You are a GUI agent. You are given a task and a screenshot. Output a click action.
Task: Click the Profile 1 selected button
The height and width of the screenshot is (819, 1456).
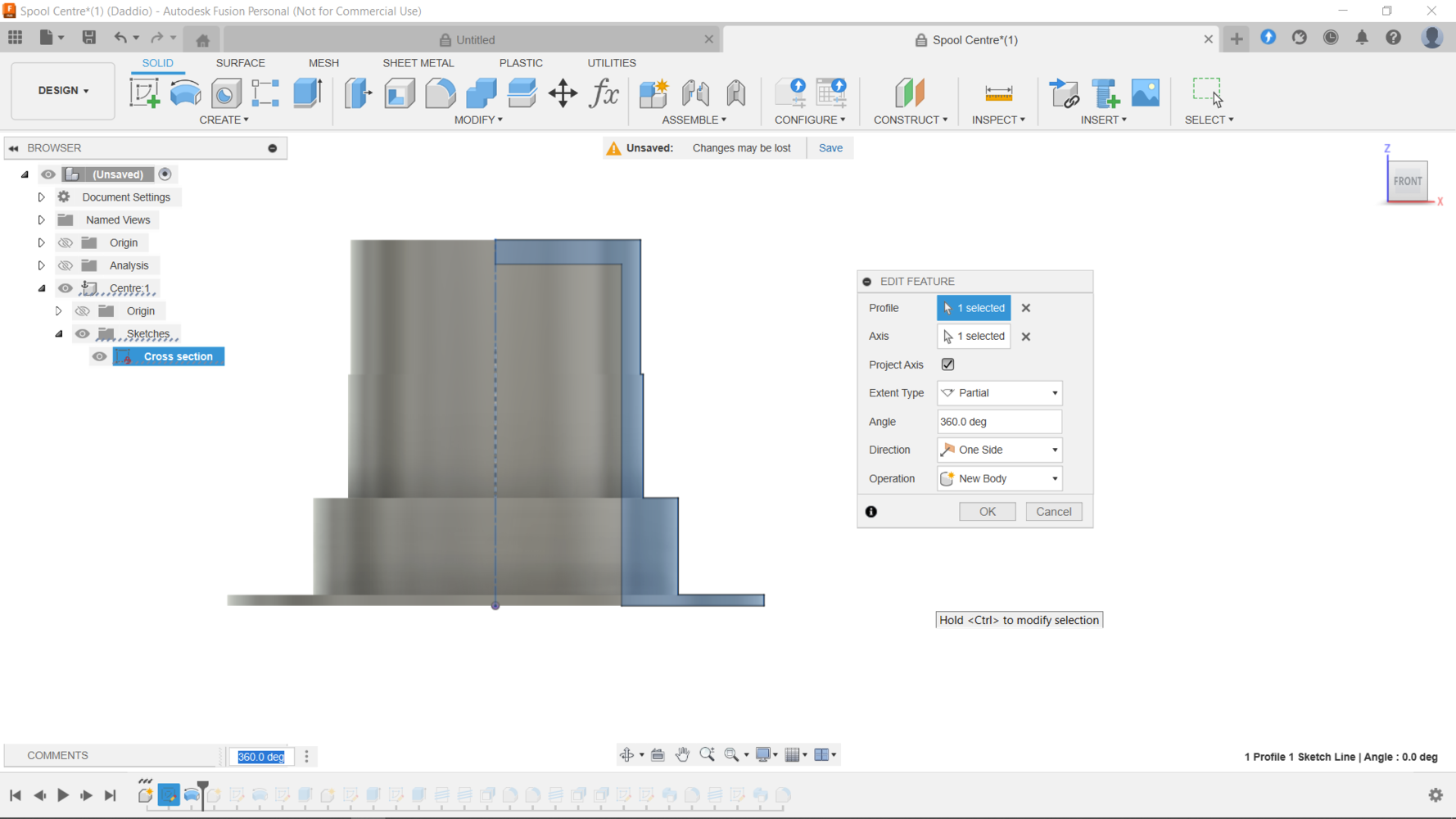pos(973,308)
